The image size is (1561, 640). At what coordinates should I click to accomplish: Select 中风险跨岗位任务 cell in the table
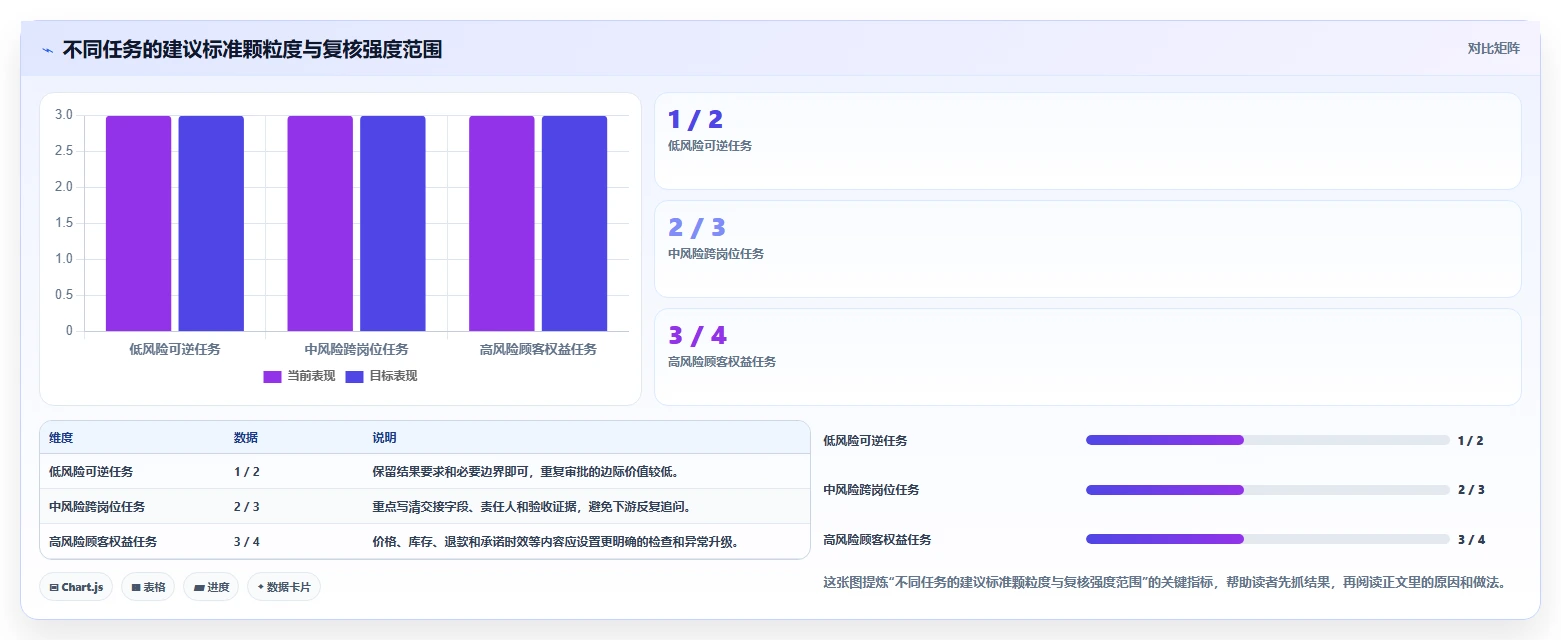[97, 507]
